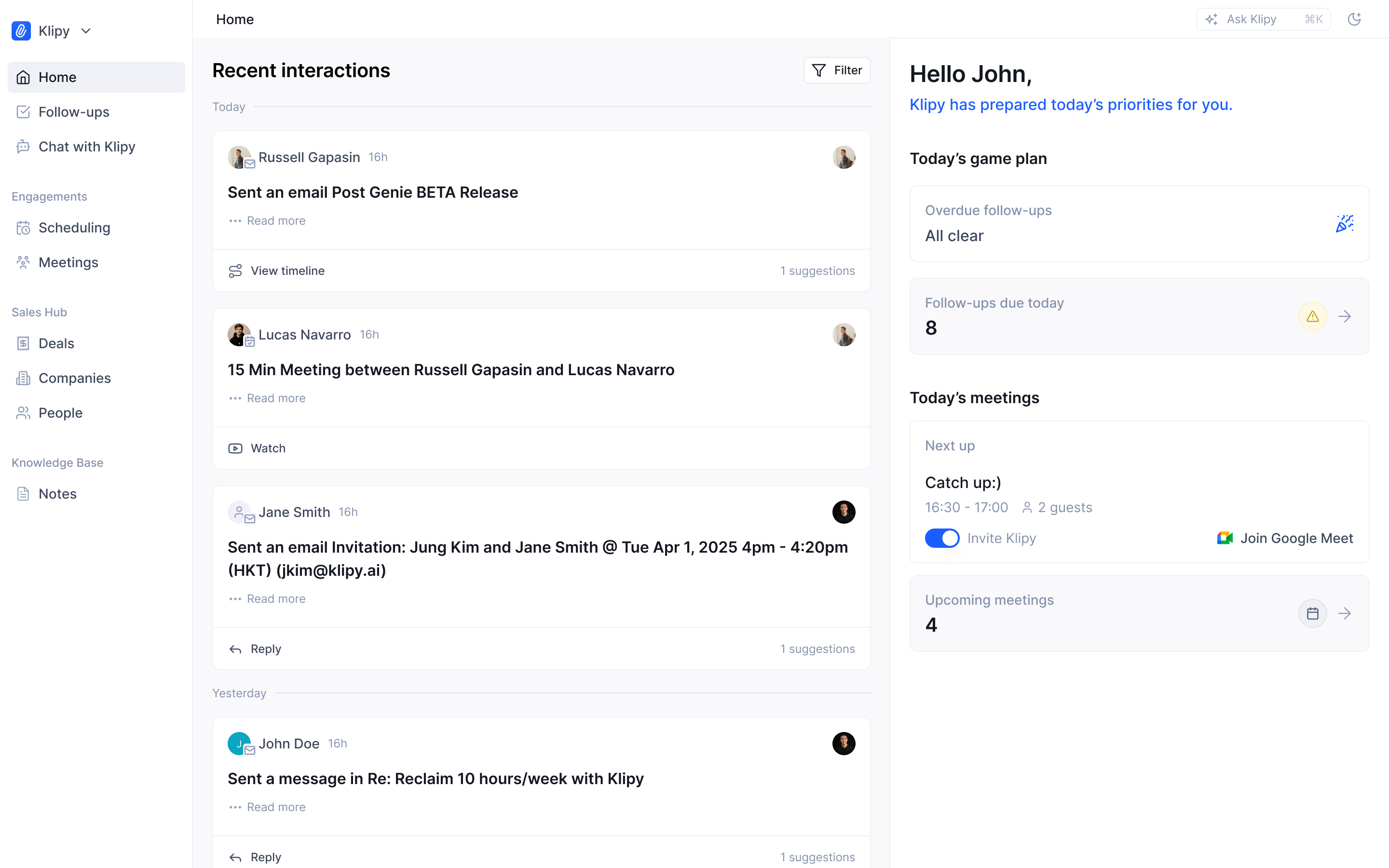The height and width of the screenshot is (868, 1389).
Task: Click John Doe teal avatar
Action: (x=239, y=743)
